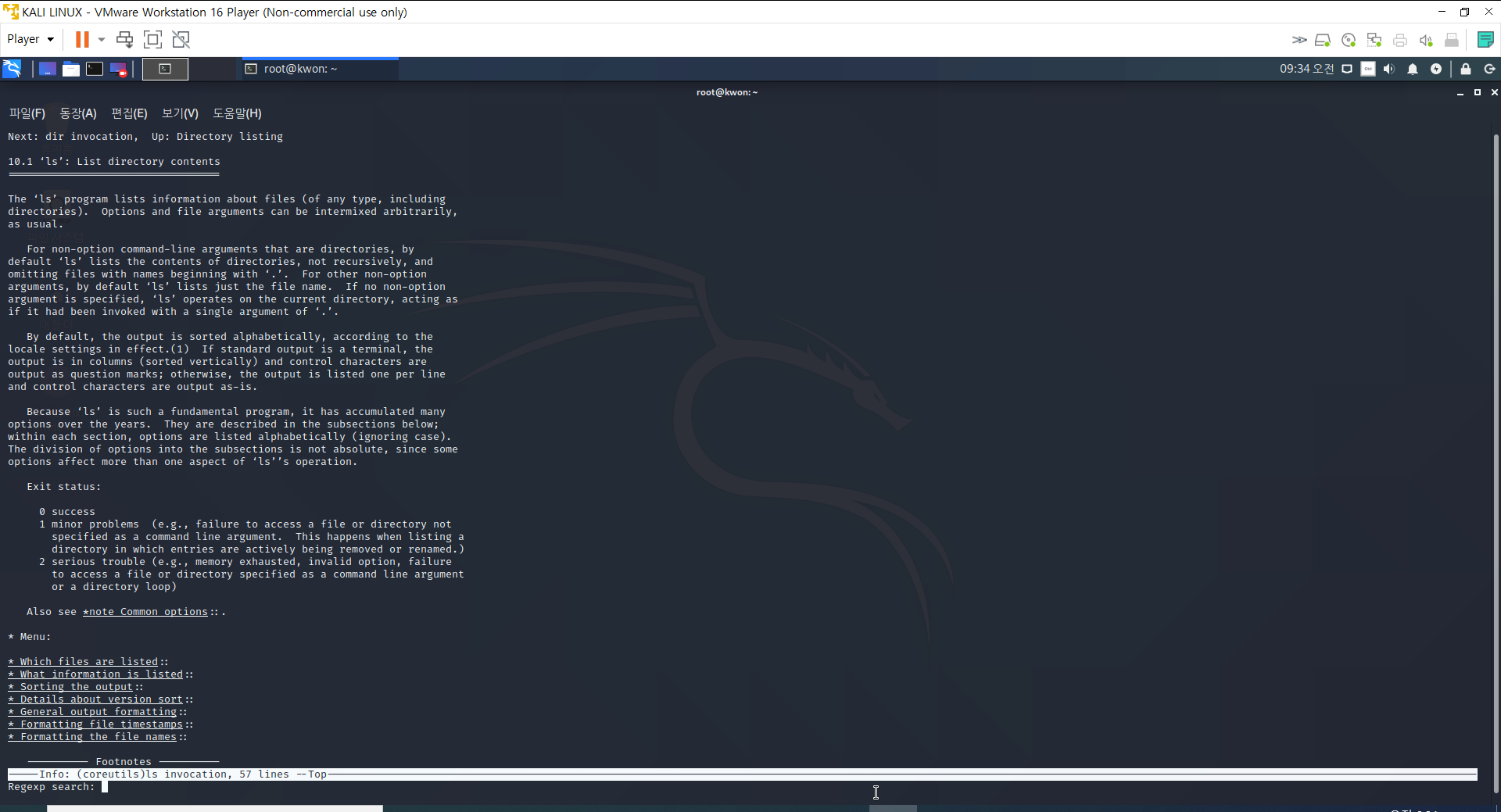The image size is (1501, 812).
Task: Click the Footnotes separator label
Action: click(124, 762)
